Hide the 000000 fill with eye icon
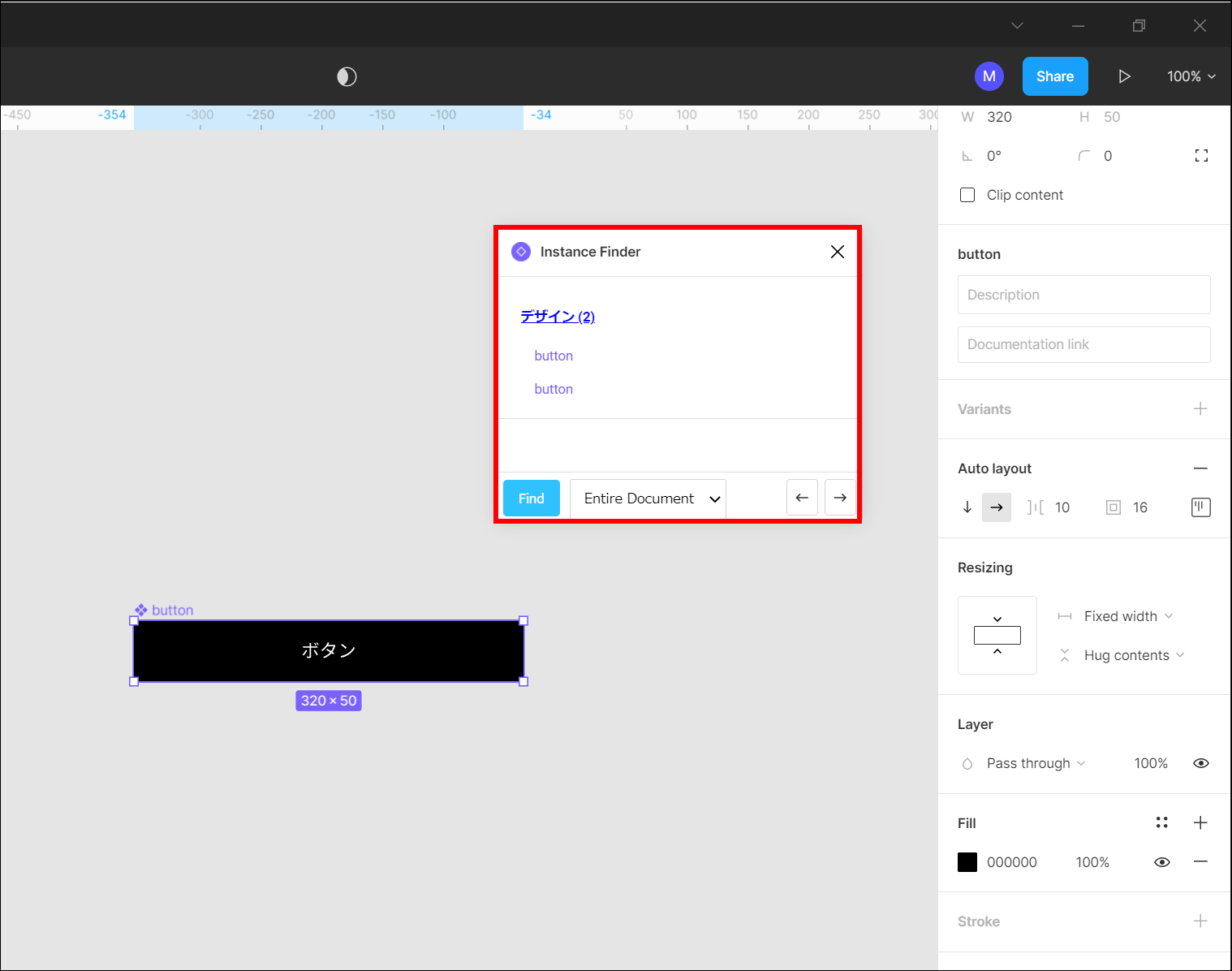 1161,862
